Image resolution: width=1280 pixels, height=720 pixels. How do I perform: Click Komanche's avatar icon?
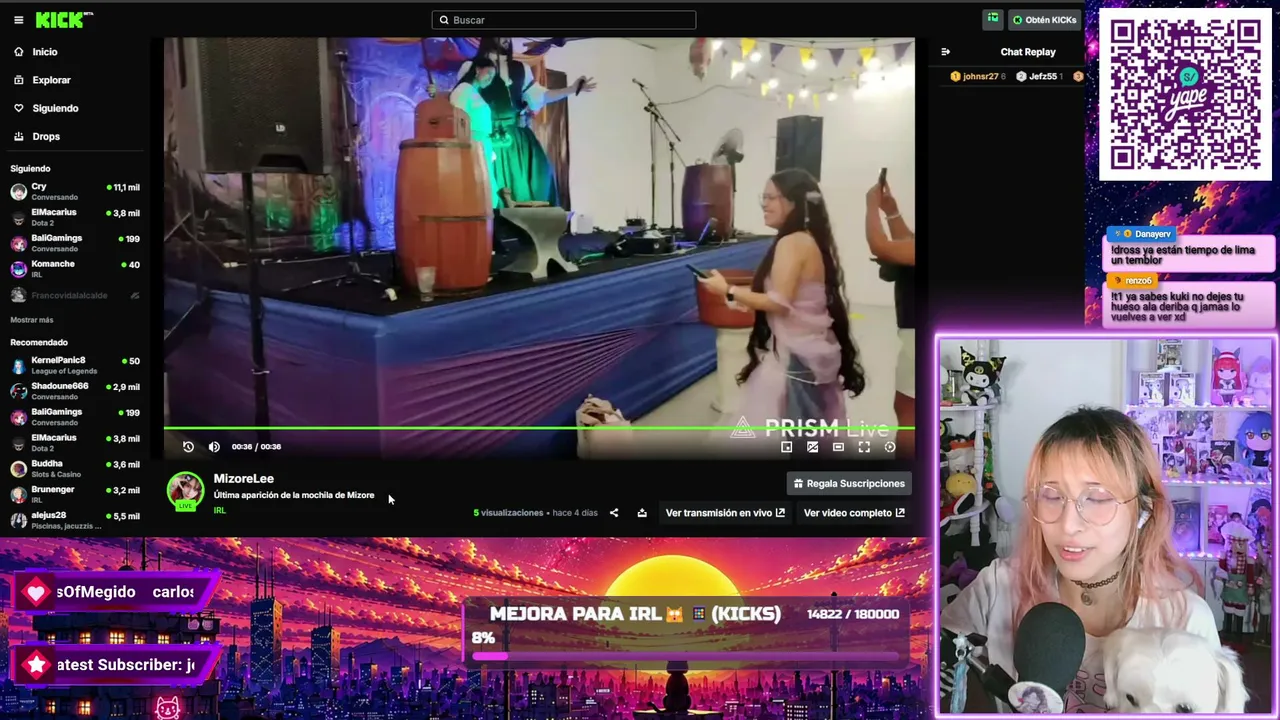tap(18, 269)
